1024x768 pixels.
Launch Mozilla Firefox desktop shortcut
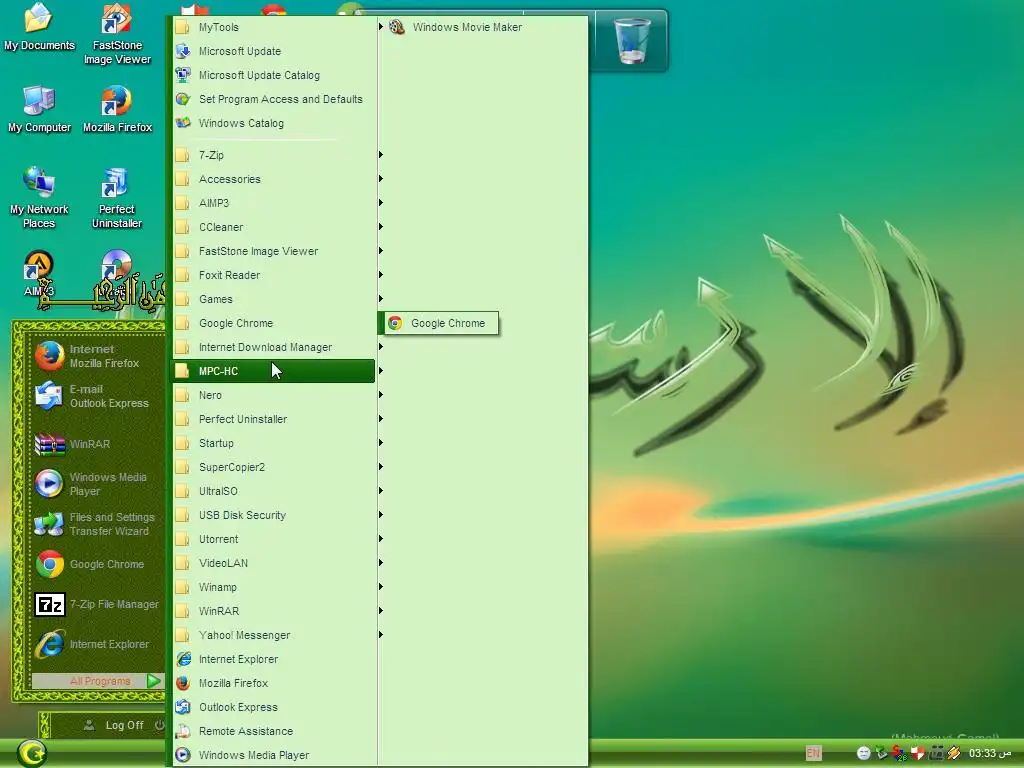coord(117,109)
